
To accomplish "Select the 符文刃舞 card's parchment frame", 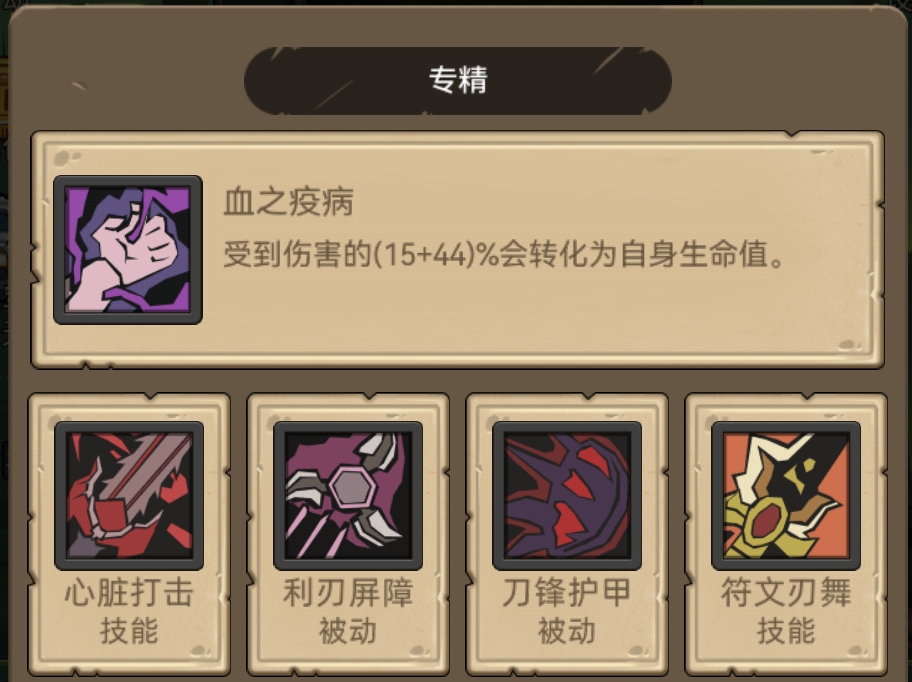I will [786, 534].
